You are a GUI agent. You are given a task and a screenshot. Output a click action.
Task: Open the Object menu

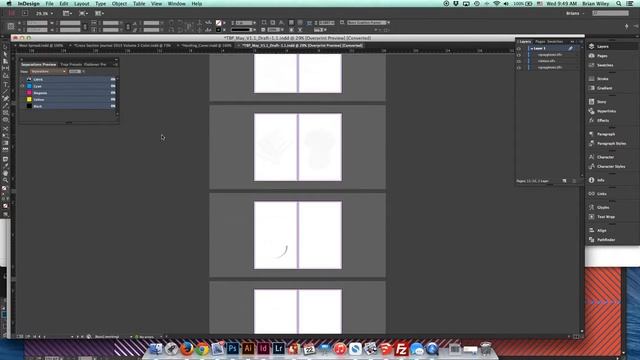coord(119,4)
